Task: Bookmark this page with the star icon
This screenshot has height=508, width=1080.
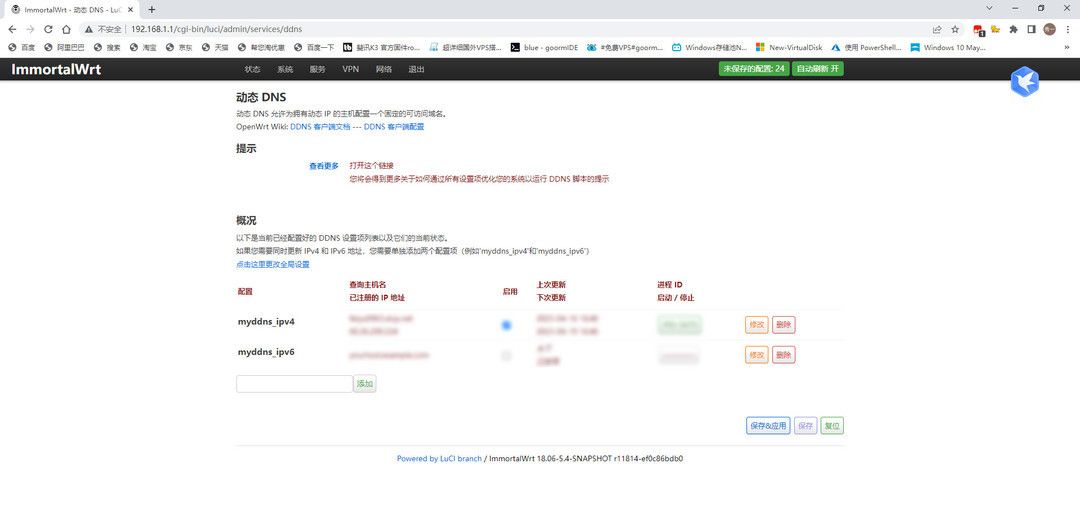Action: pos(955,30)
